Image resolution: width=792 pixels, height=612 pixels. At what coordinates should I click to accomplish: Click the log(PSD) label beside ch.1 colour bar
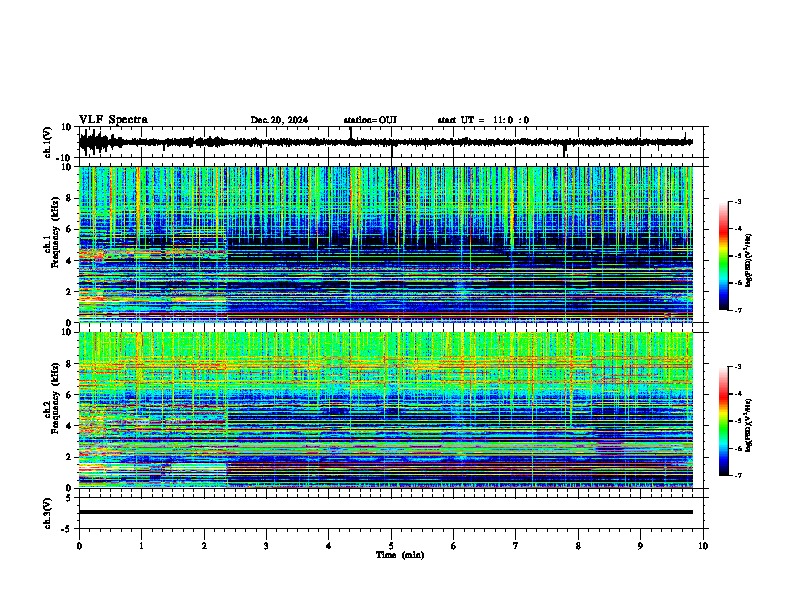[749, 261]
